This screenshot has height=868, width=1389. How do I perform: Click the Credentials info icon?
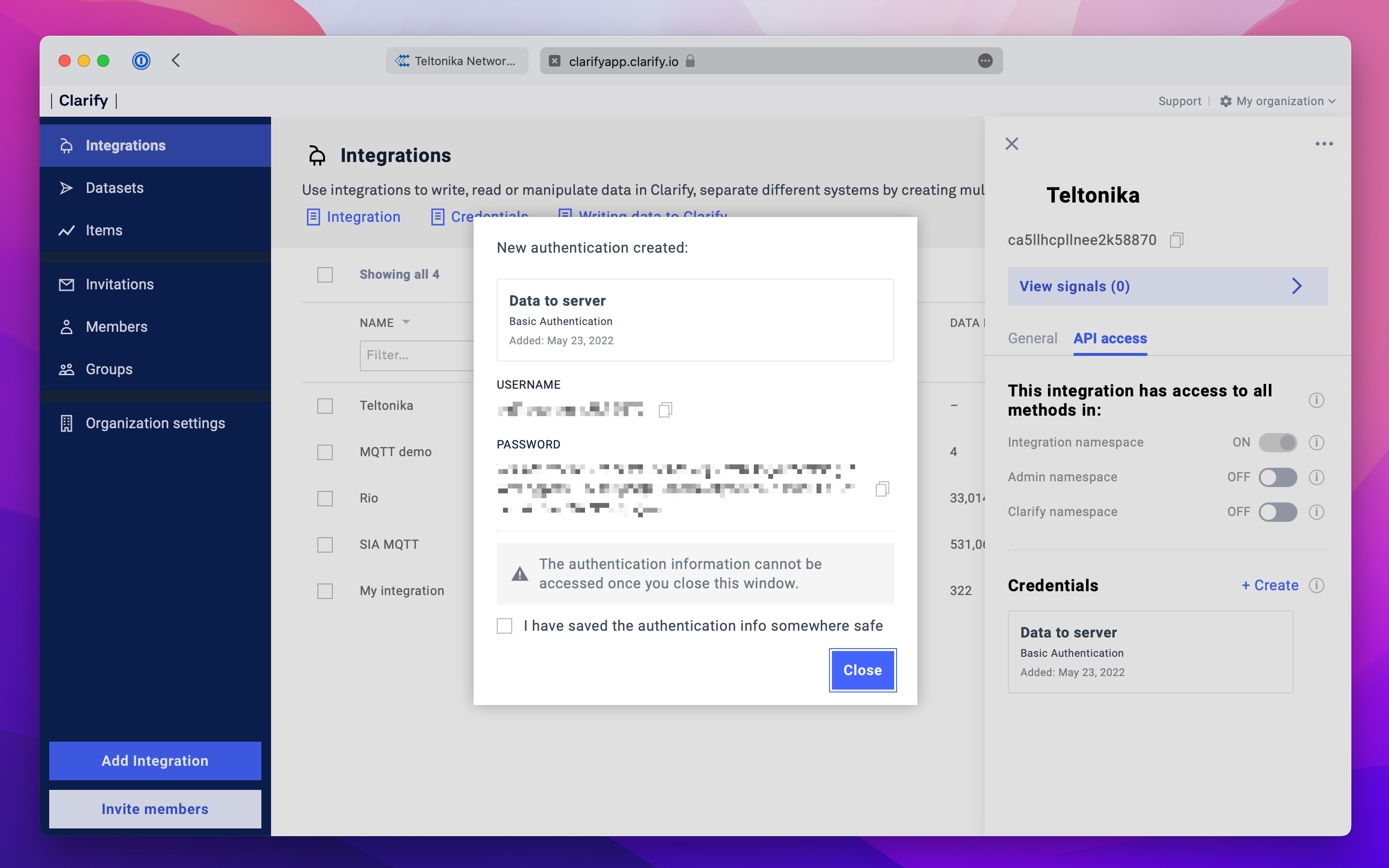(x=1316, y=585)
